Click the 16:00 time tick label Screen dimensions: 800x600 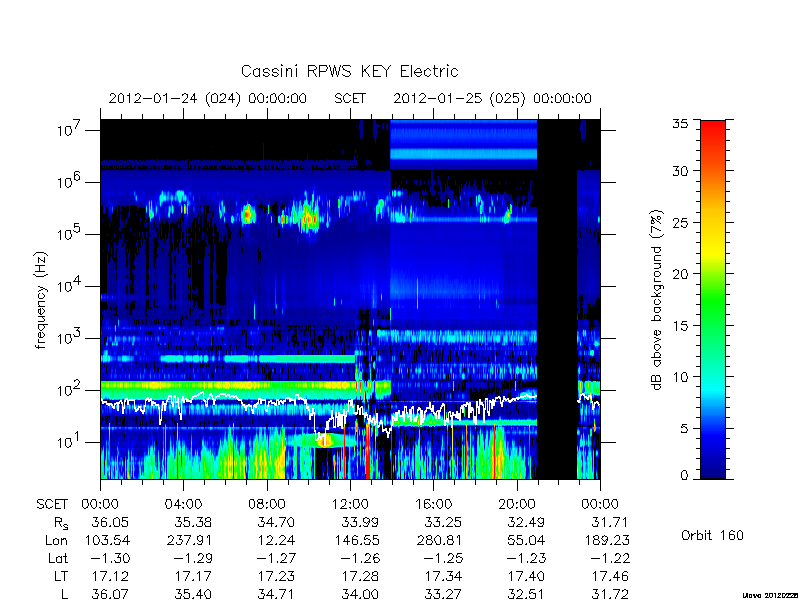coord(433,505)
